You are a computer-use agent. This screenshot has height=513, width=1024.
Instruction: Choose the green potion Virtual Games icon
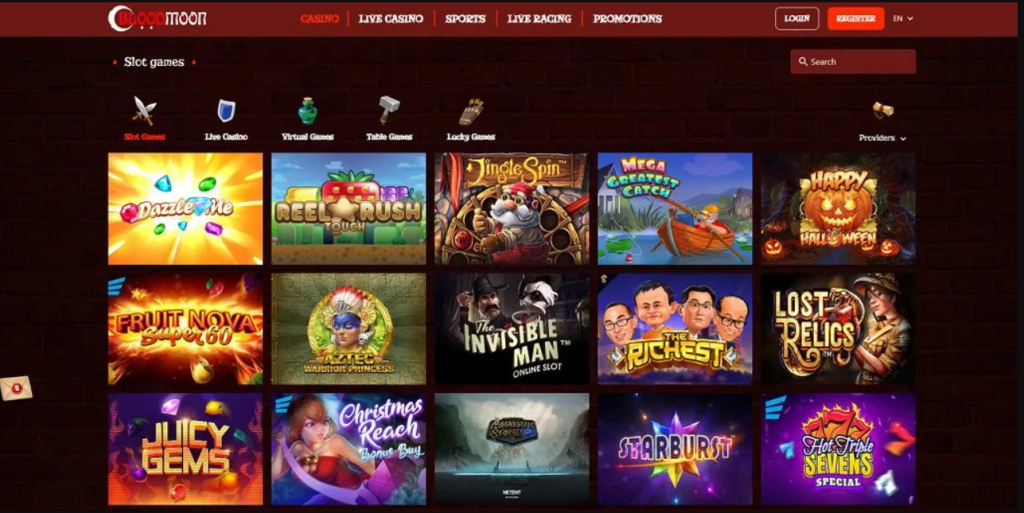308,111
